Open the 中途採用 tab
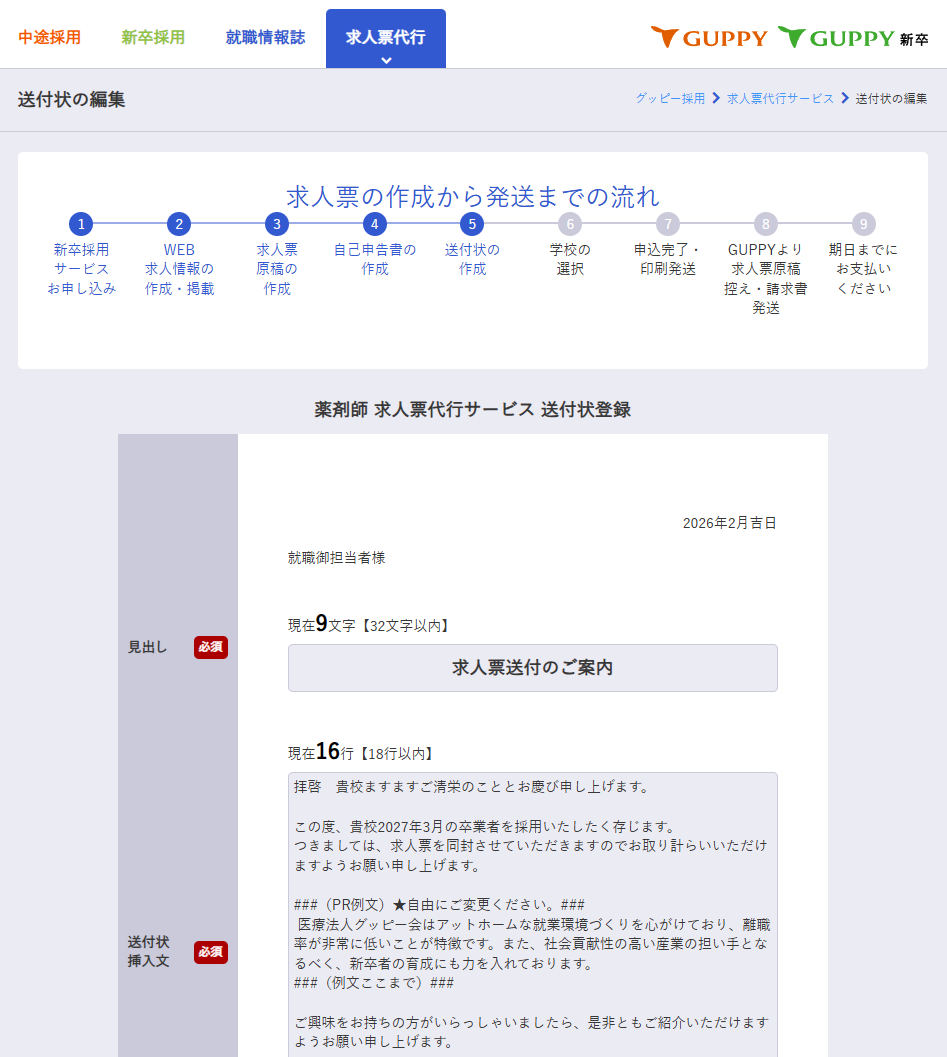The height and width of the screenshot is (1057, 947). 49,38
